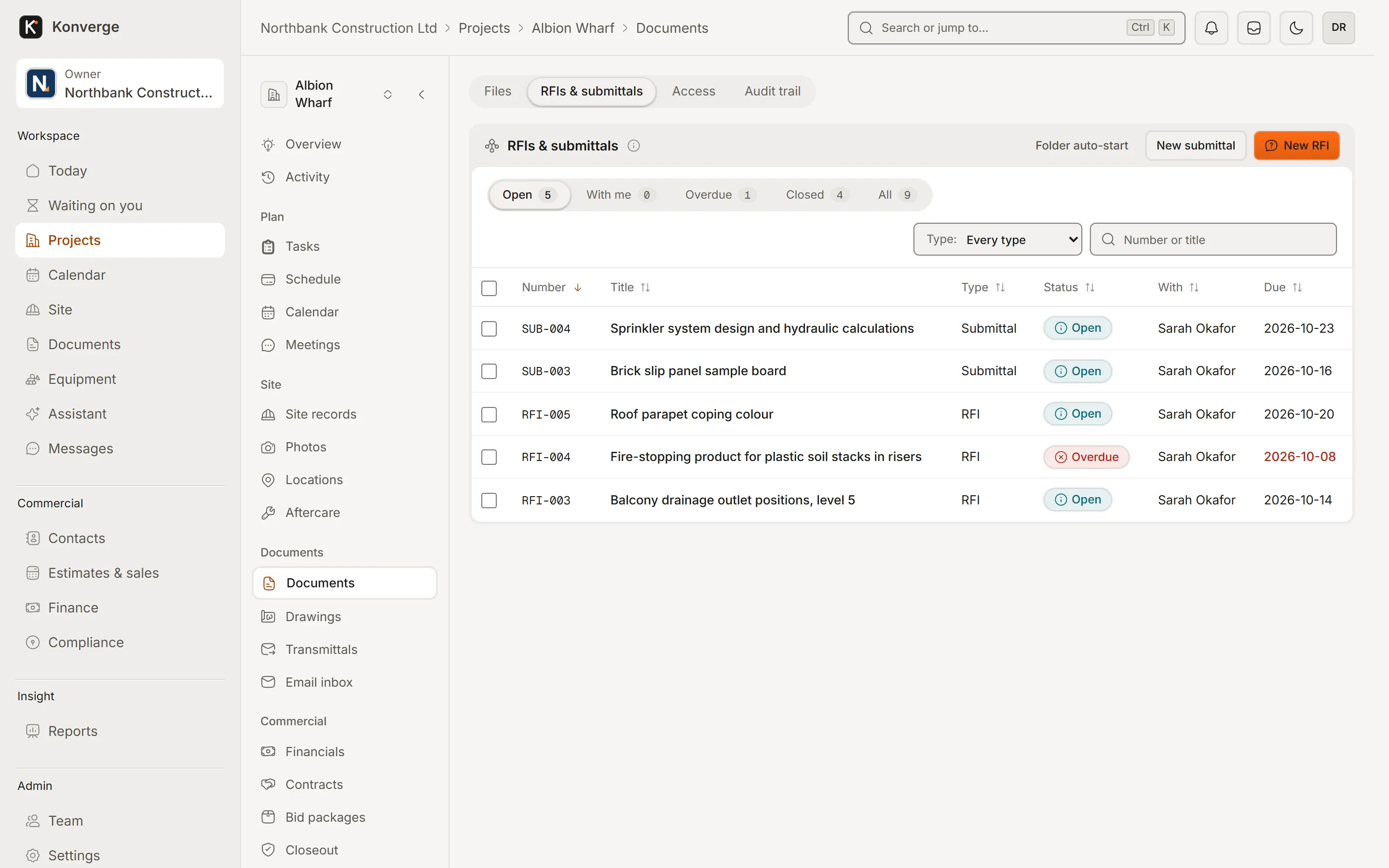Screen dimensions: 1389x868
Task: Open Email inbox page
Action: tap(344, 682)
